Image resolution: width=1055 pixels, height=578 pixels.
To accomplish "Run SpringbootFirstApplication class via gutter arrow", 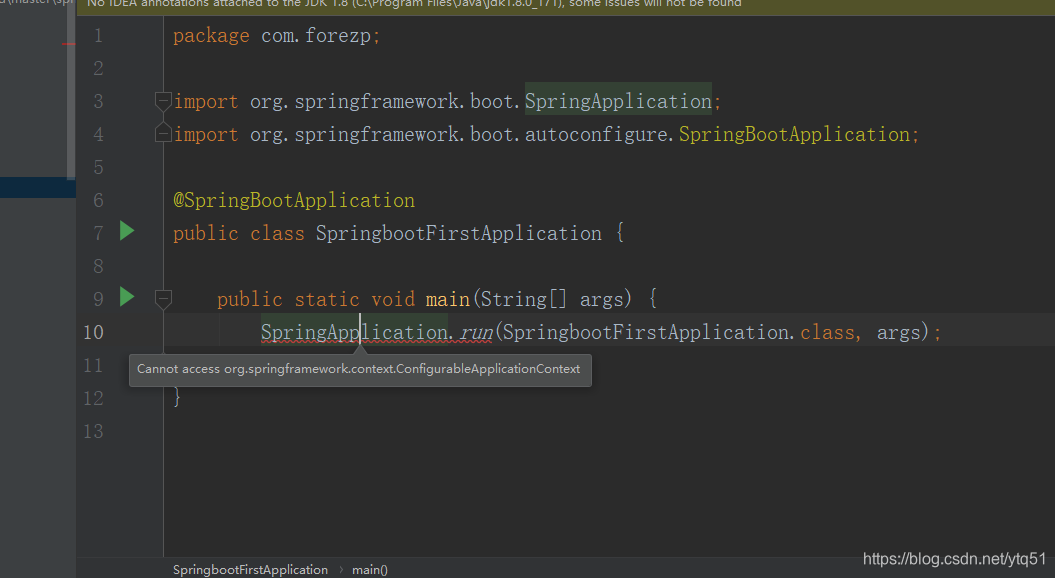I will pyautogui.click(x=126, y=230).
